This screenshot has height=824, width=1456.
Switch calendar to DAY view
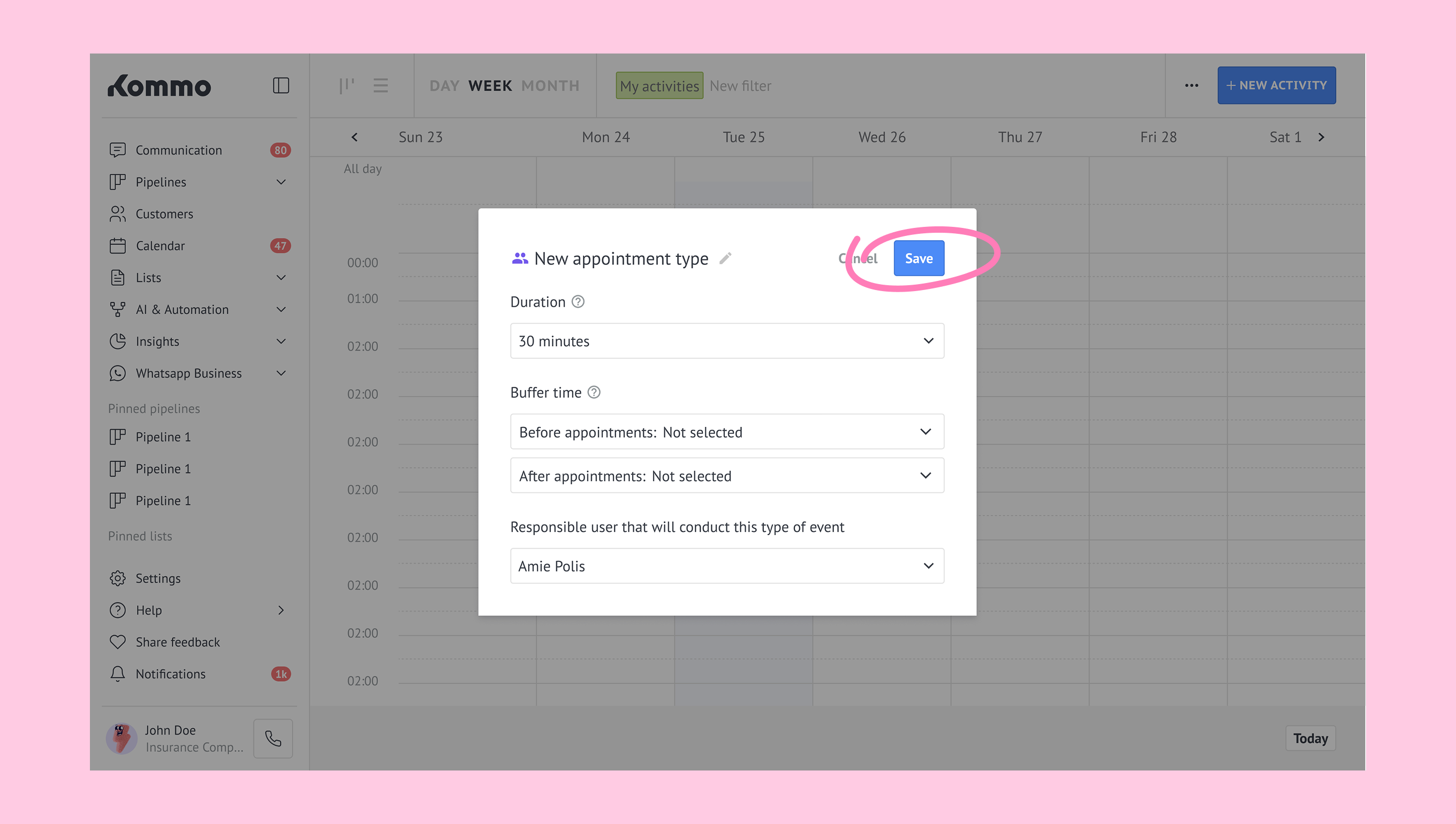pyautogui.click(x=444, y=86)
